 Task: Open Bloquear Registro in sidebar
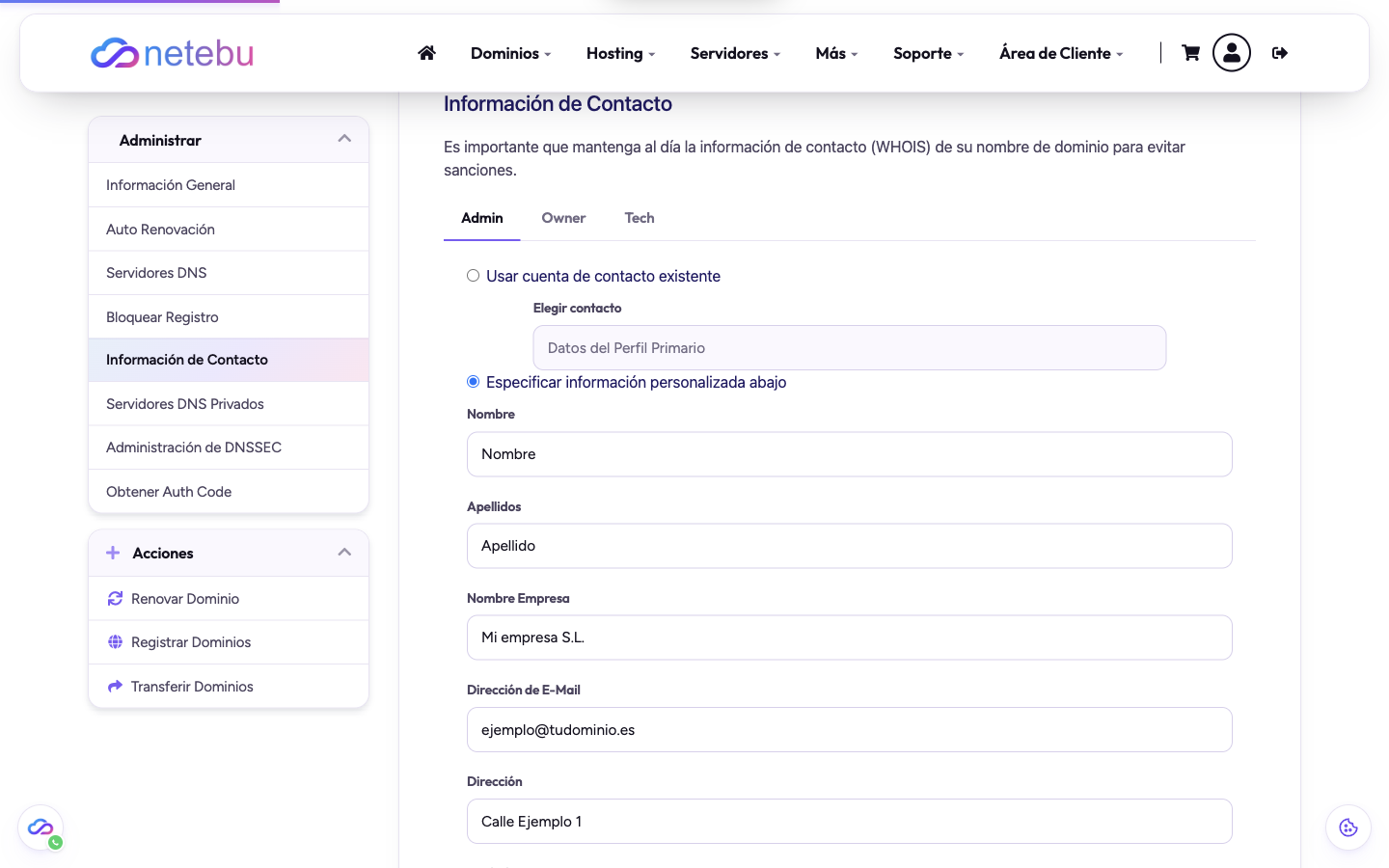229,317
